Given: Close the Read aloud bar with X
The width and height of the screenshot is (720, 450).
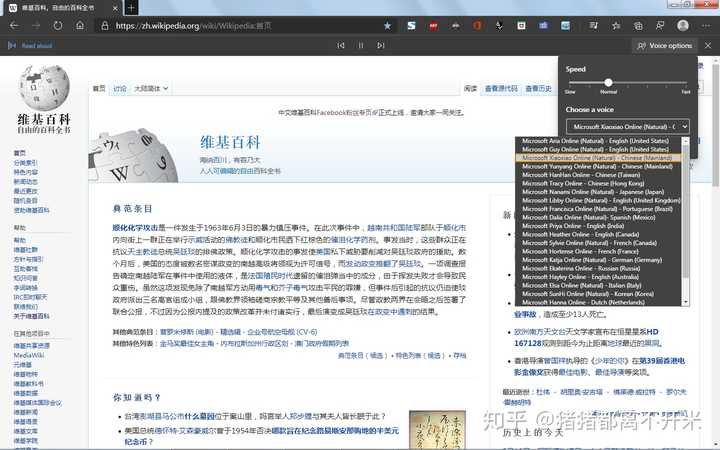Looking at the screenshot, I should tap(708, 45).
